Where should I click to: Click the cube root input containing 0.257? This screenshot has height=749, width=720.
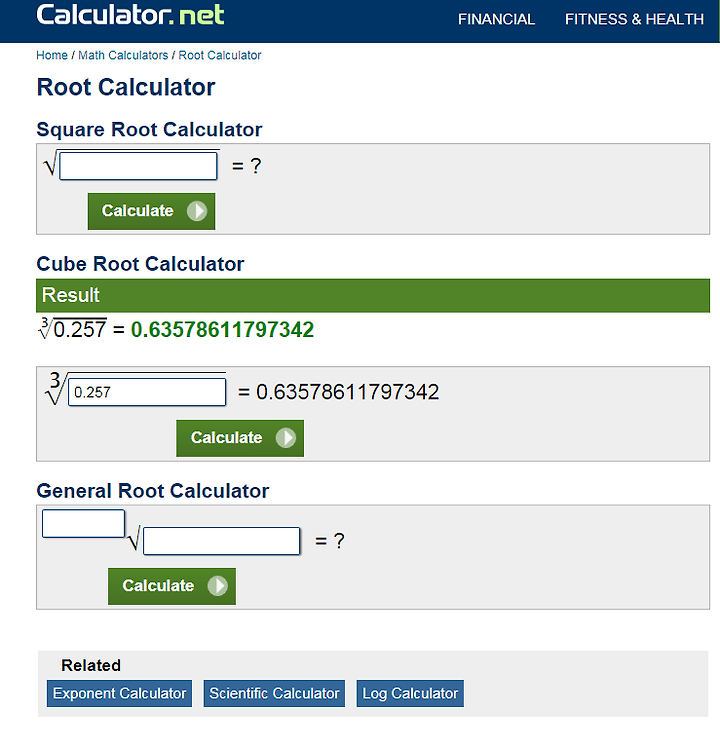point(147,392)
